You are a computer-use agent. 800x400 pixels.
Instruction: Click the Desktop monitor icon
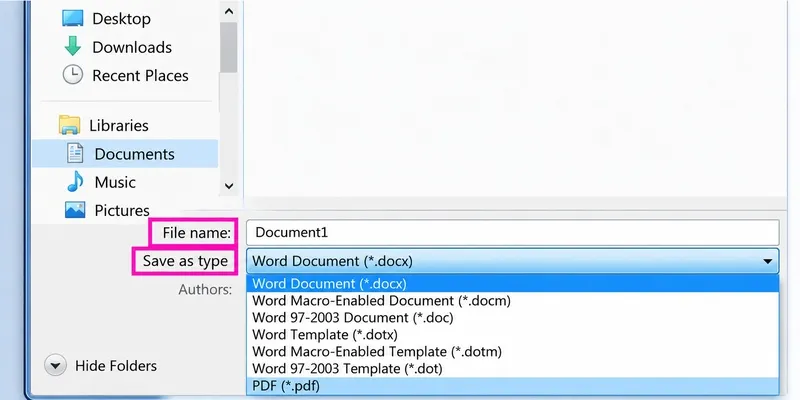pyautogui.click(x=72, y=18)
